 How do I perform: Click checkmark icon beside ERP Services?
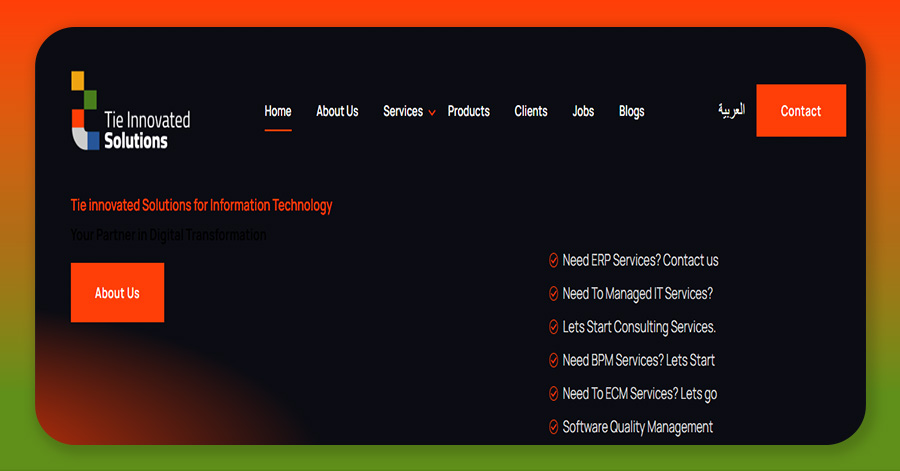tap(553, 261)
